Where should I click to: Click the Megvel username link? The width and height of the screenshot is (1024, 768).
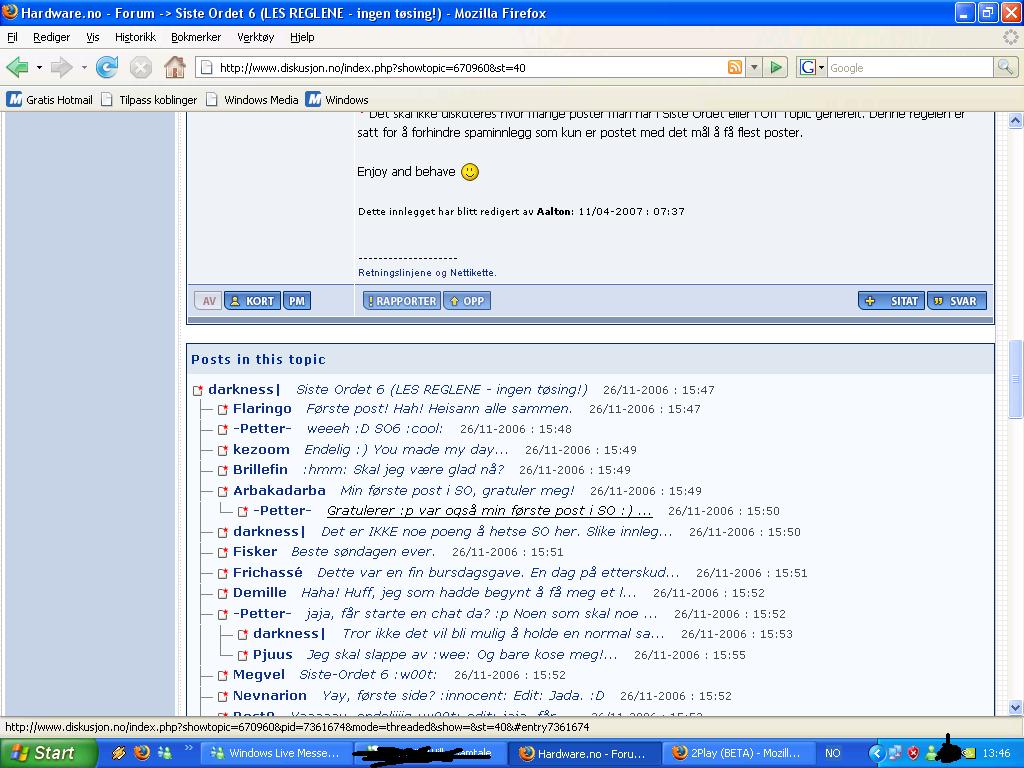259,675
